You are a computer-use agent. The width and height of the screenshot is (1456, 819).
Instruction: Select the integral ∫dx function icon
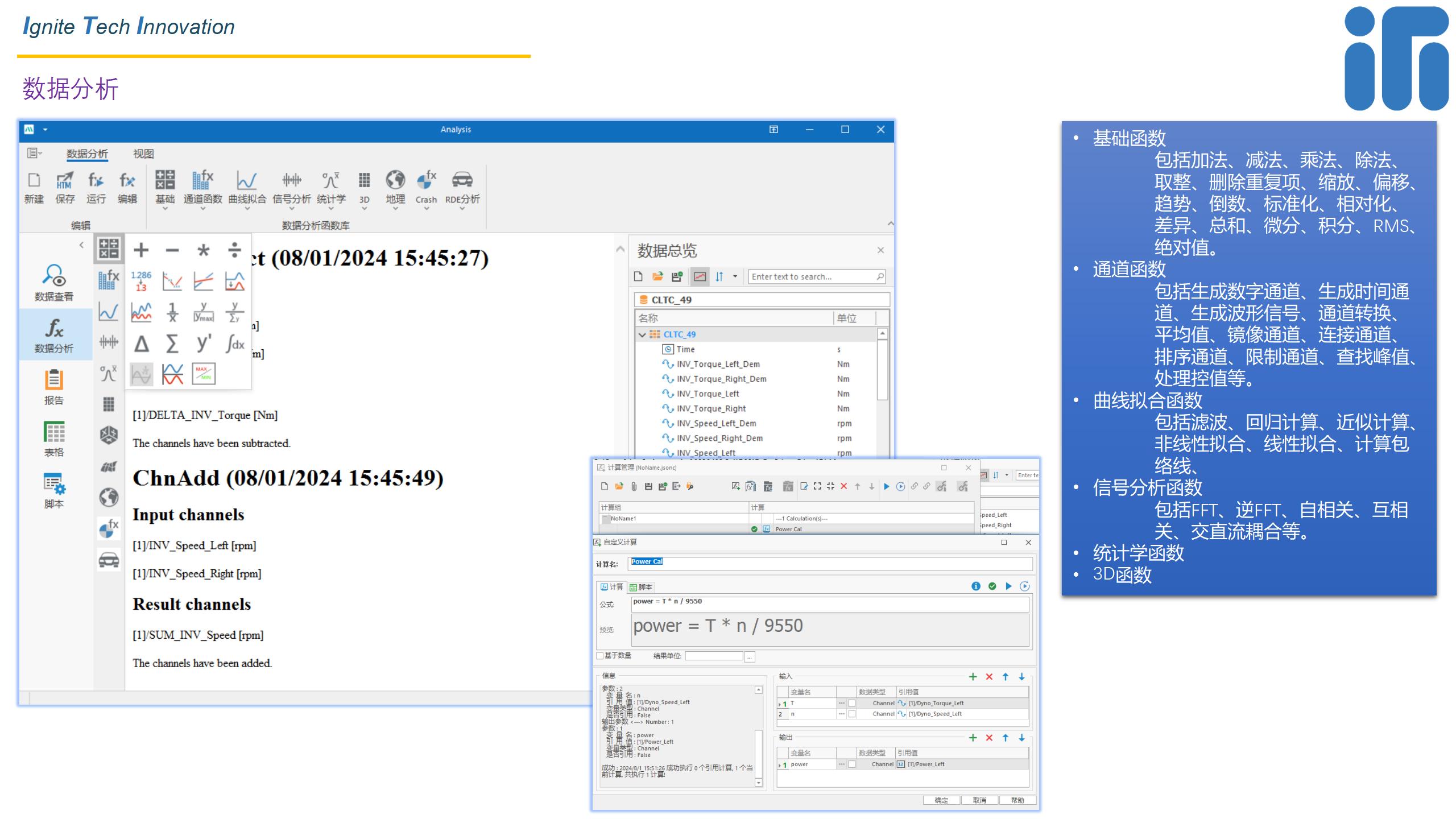point(234,344)
